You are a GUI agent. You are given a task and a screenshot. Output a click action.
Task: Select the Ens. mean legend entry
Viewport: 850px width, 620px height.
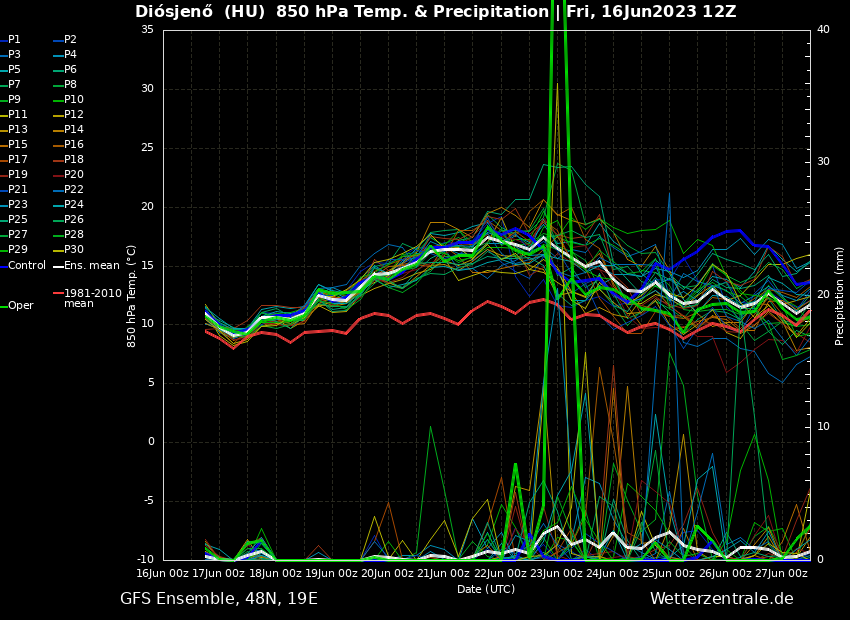click(x=91, y=266)
